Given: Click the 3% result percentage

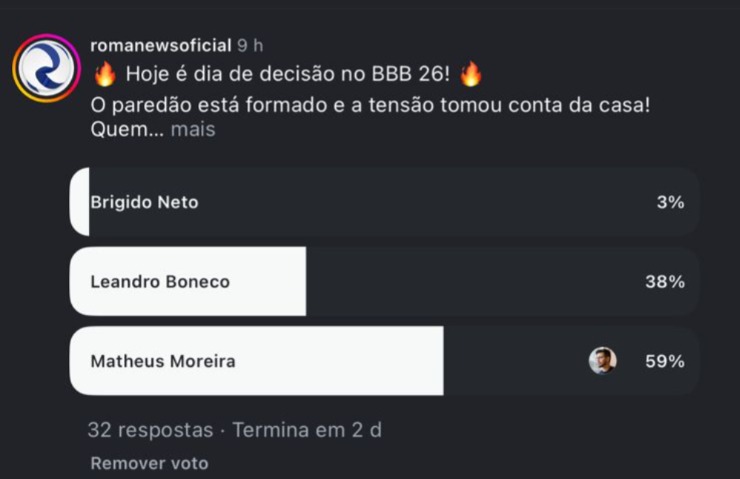Looking at the screenshot, I should click(670, 202).
